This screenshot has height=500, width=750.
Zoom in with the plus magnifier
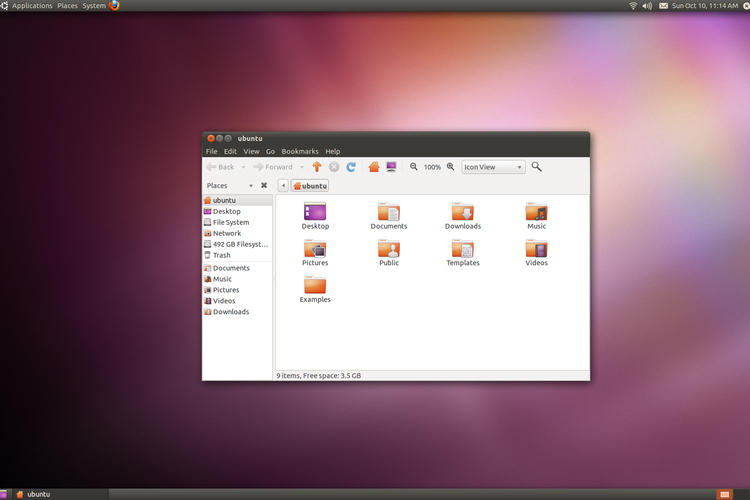click(451, 167)
